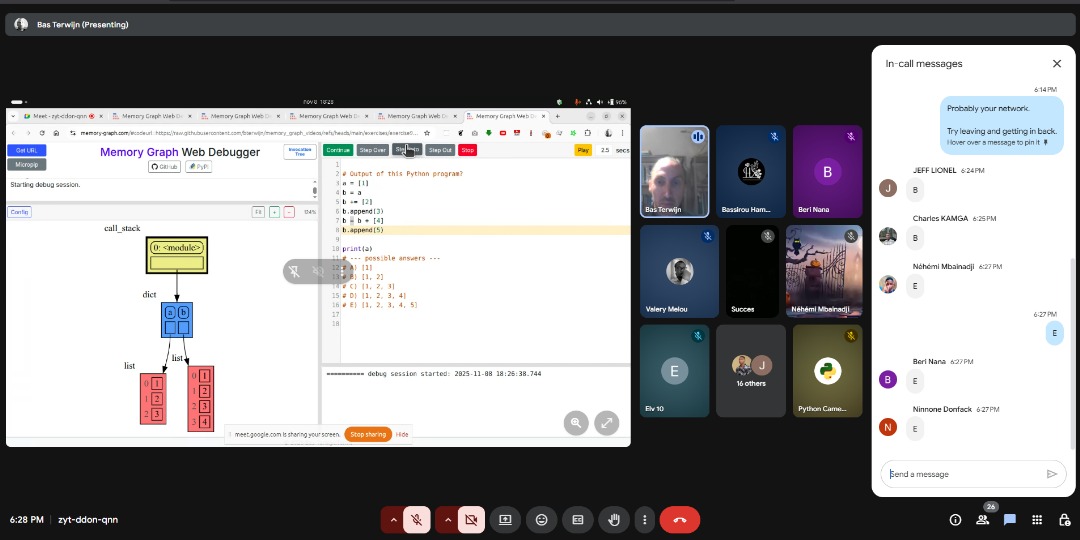Select Bas Terwijn's video tile
This screenshot has height=540, width=1080.
[x=674, y=172]
